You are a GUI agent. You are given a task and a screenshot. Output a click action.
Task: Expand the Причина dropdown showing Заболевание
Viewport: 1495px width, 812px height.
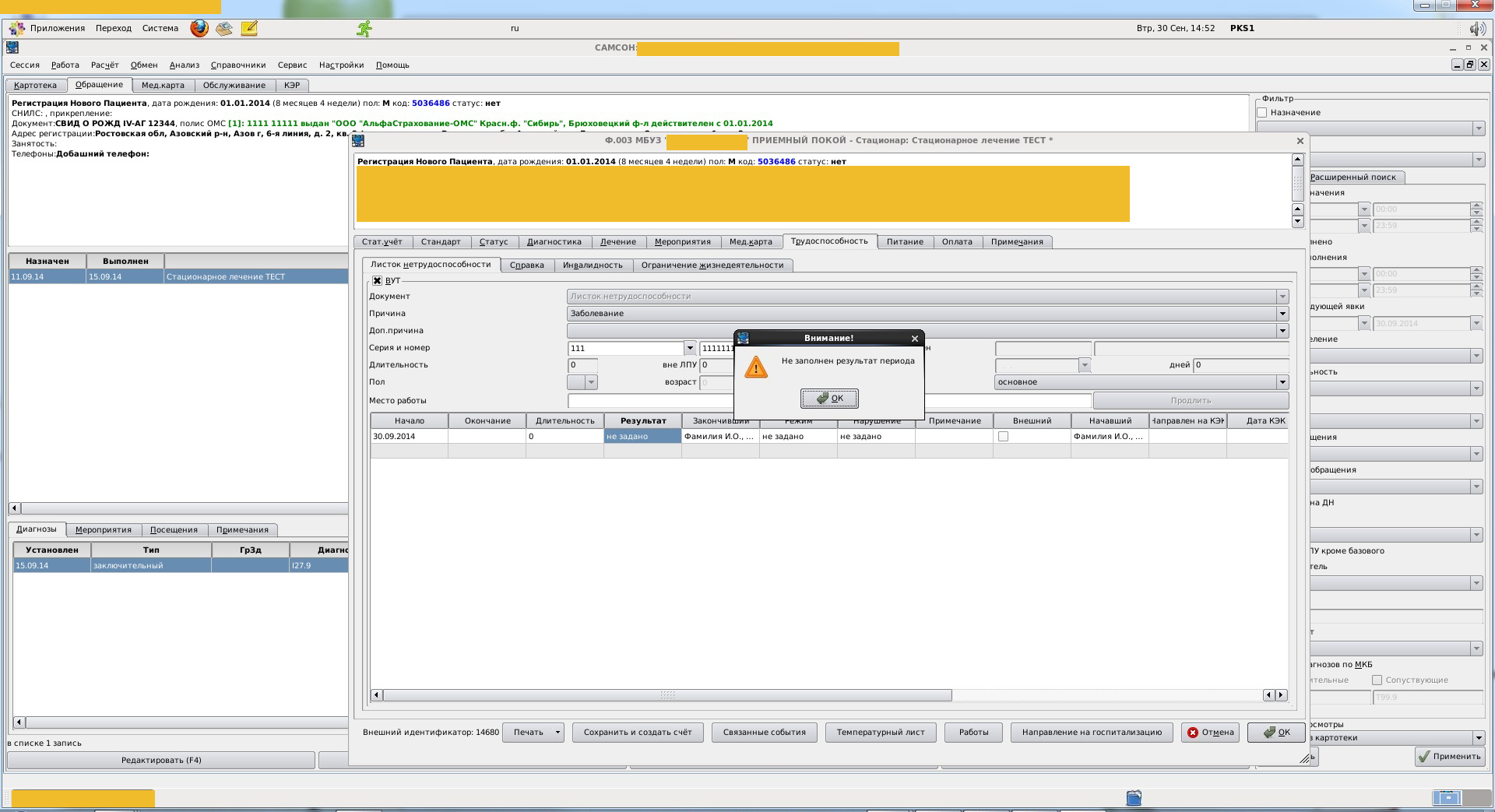coord(1282,314)
